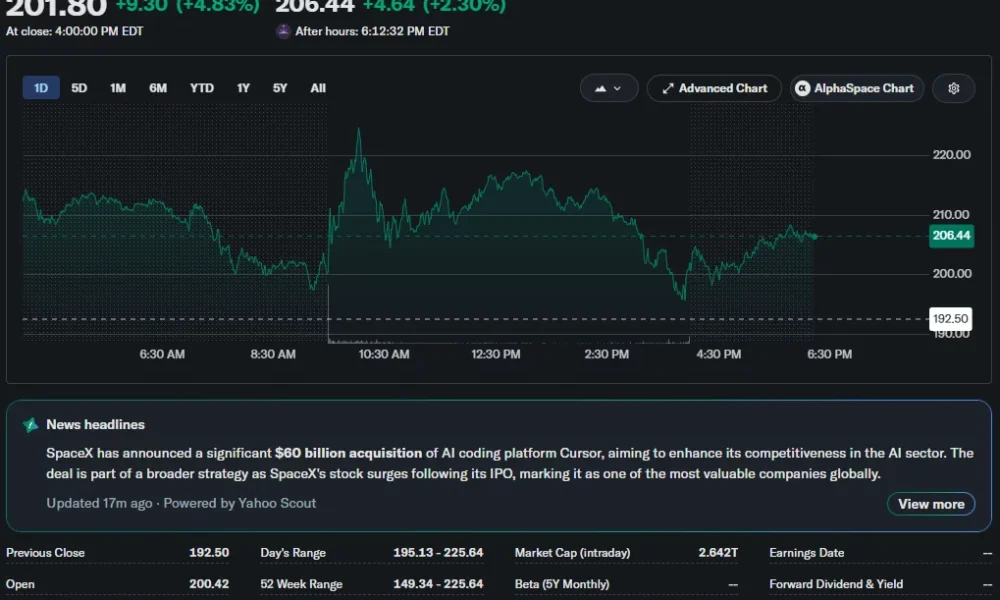Click the Market Cap value 2.642T

coord(718,552)
